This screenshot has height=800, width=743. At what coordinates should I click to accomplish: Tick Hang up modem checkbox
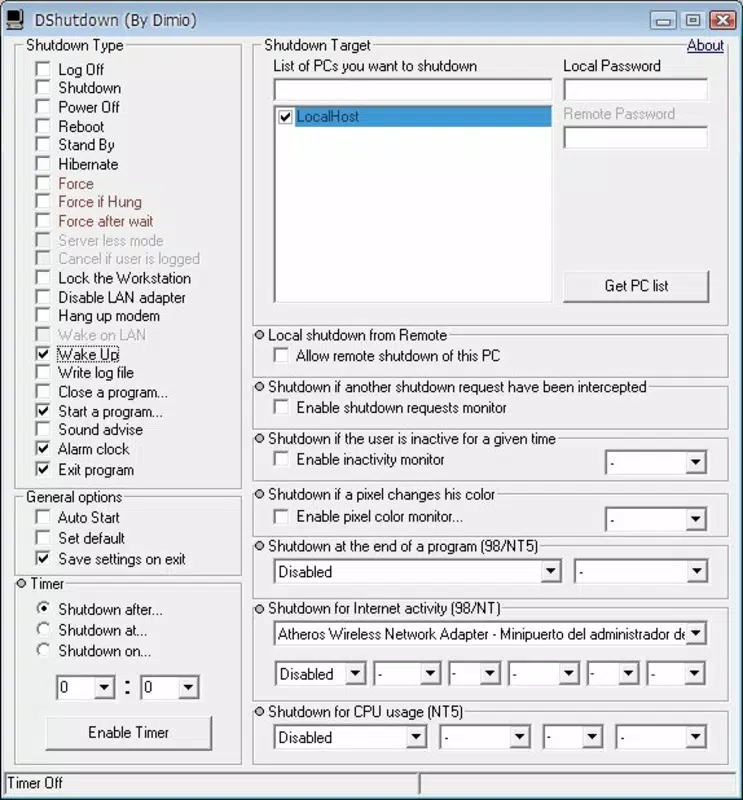pyautogui.click(x=43, y=316)
